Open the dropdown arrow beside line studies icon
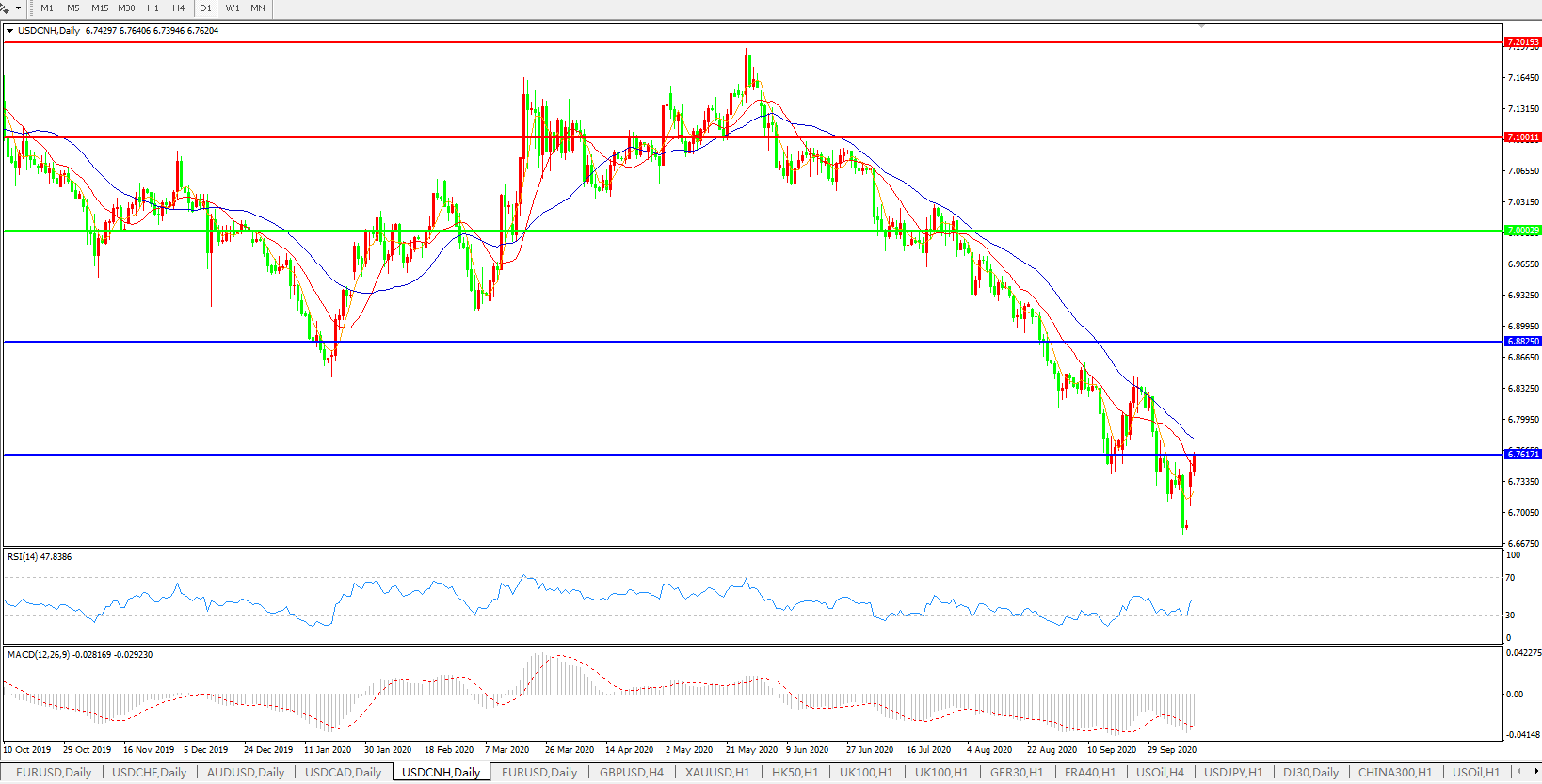 point(18,8)
